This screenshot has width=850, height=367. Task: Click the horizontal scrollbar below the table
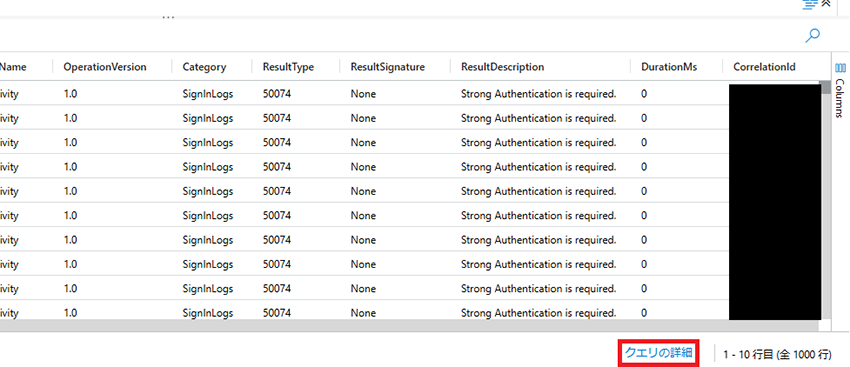click(409, 325)
